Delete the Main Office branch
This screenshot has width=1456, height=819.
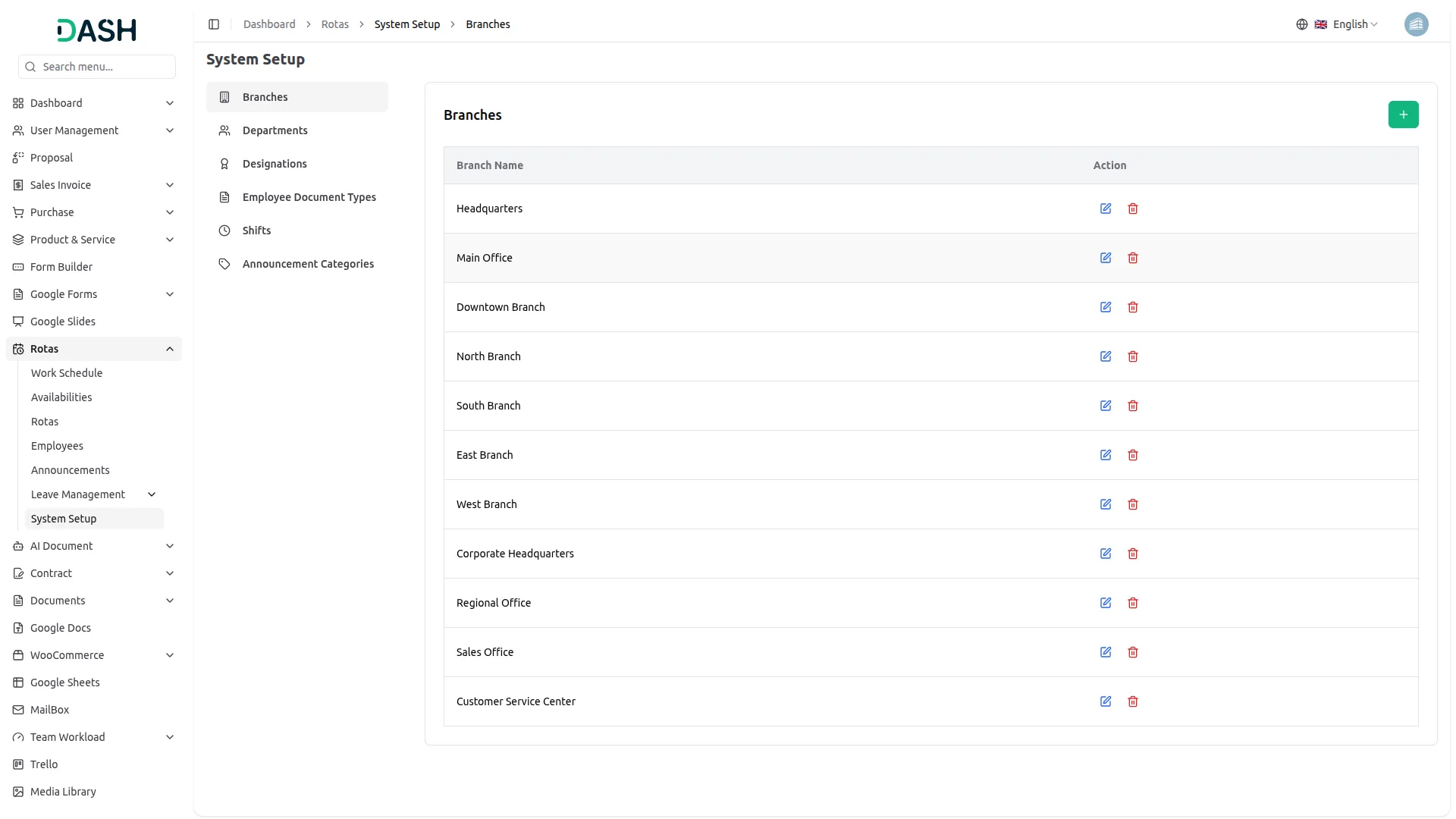click(x=1133, y=258)
